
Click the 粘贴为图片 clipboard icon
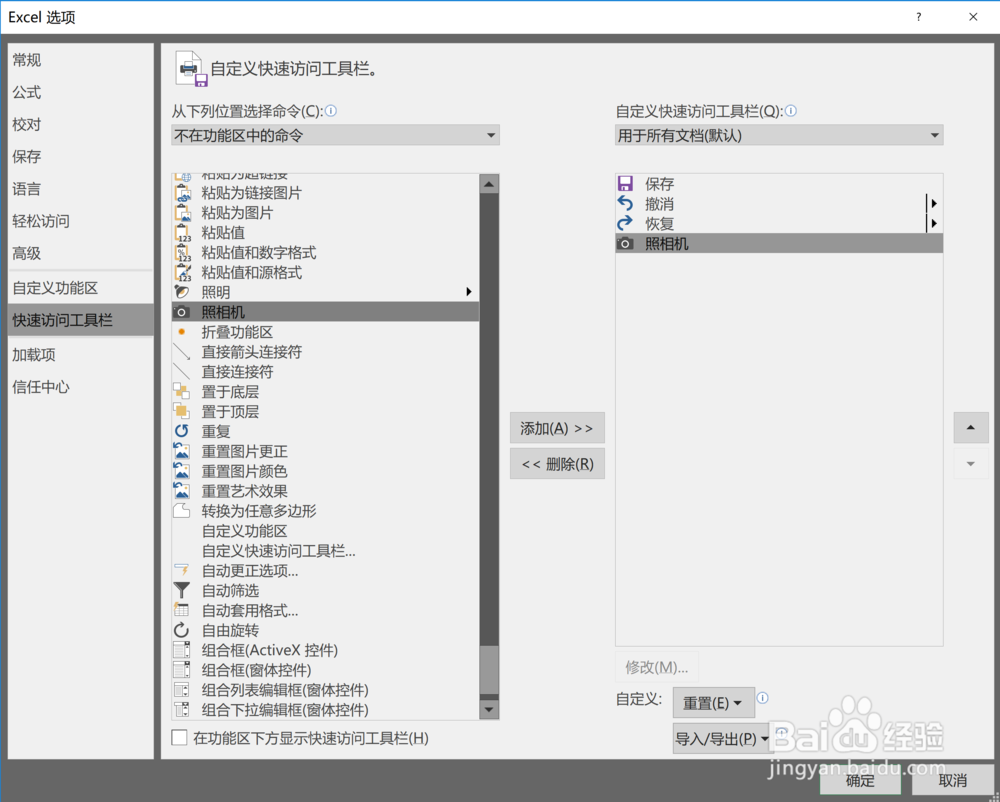coord(182,212)
